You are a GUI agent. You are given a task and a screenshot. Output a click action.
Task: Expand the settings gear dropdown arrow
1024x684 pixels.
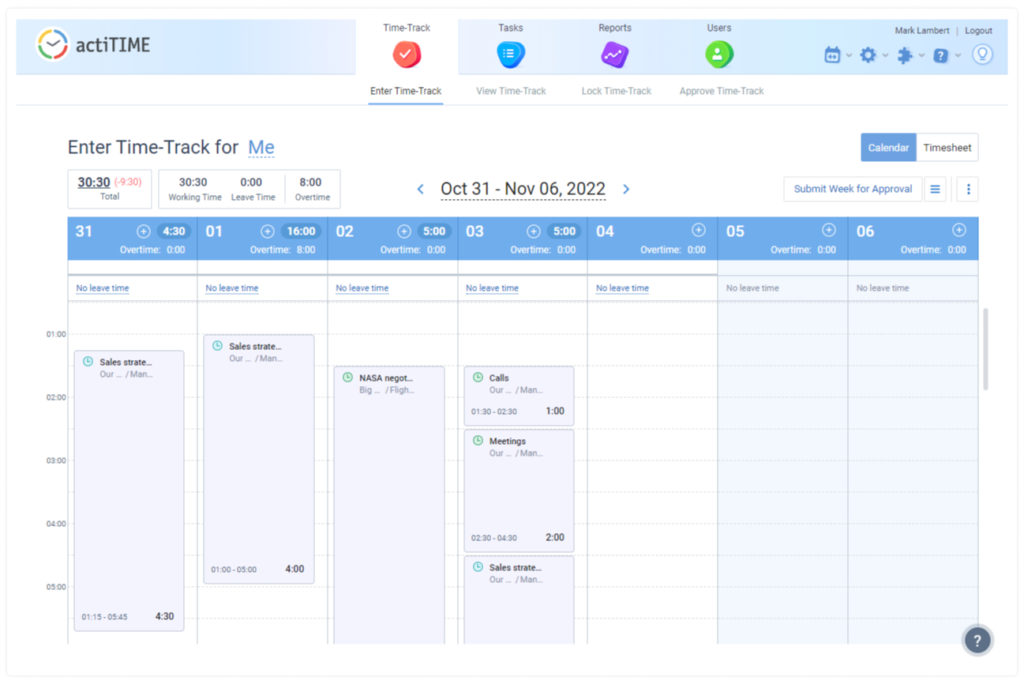click(x=885, y=55)
